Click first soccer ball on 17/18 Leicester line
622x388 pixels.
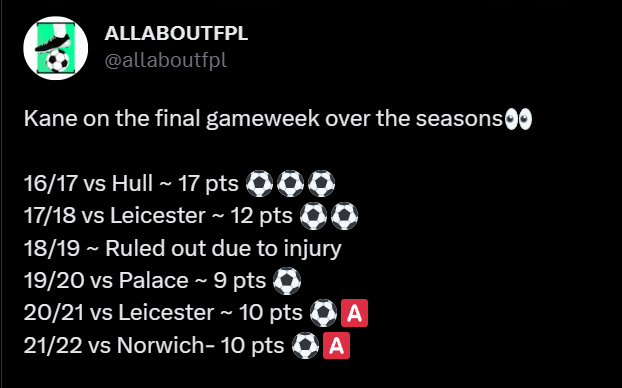point(313,216)
